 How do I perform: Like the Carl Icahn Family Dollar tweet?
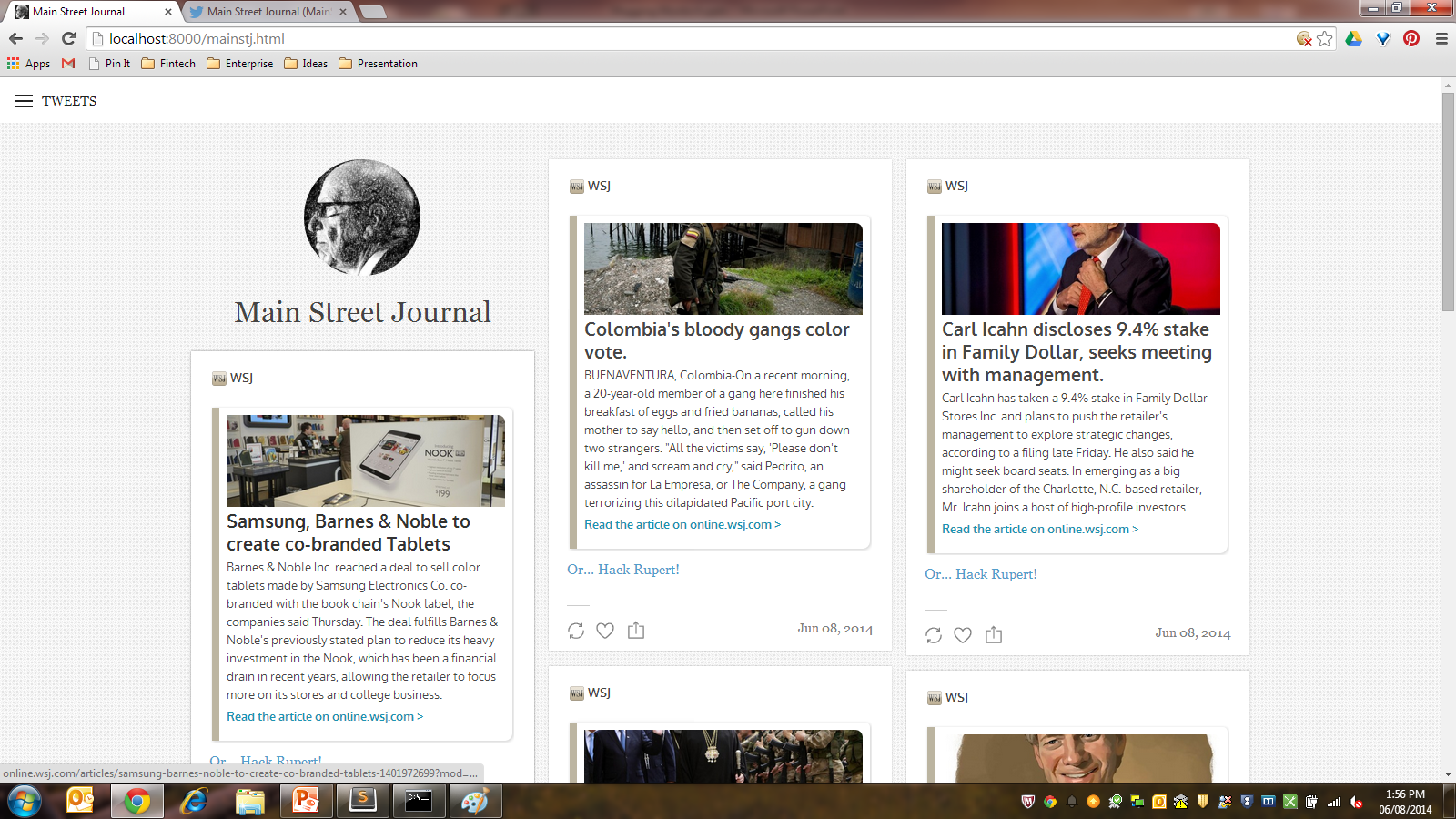(x=963, y=635)
